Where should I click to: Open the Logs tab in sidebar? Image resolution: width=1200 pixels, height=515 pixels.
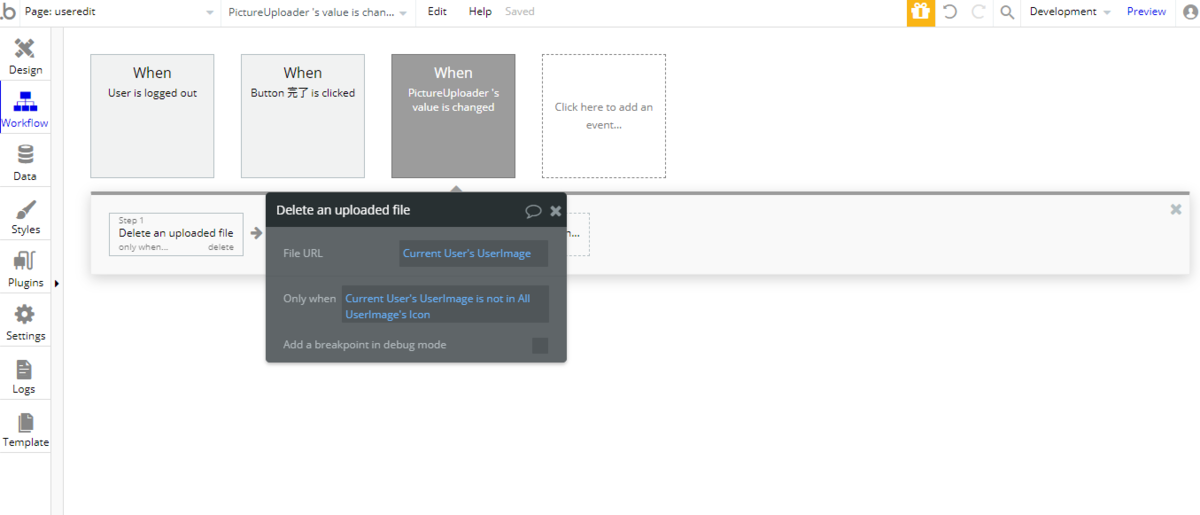25,375
